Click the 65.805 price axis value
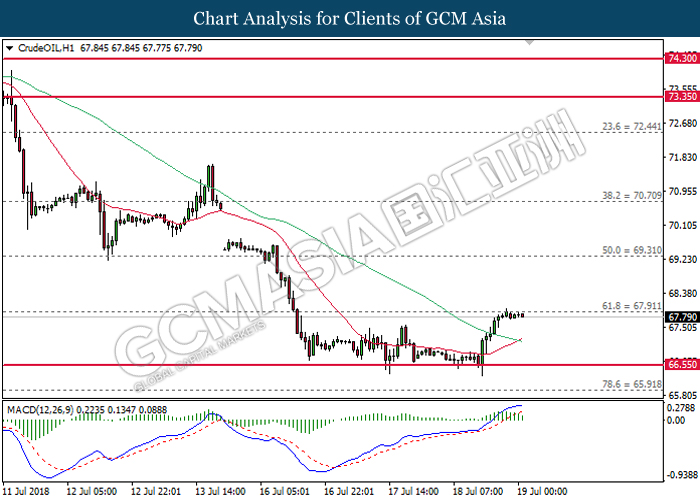 pyautogui.click(x=683, y=395)
